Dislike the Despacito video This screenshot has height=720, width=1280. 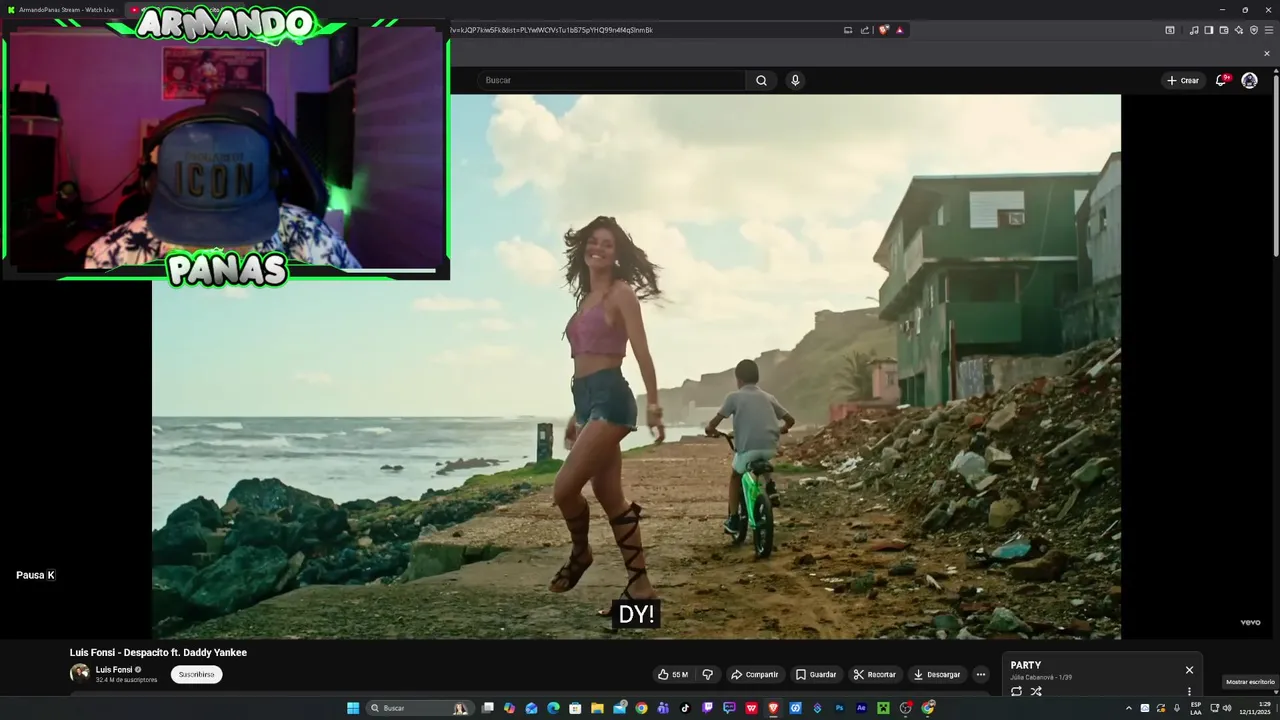pos(708,675)
